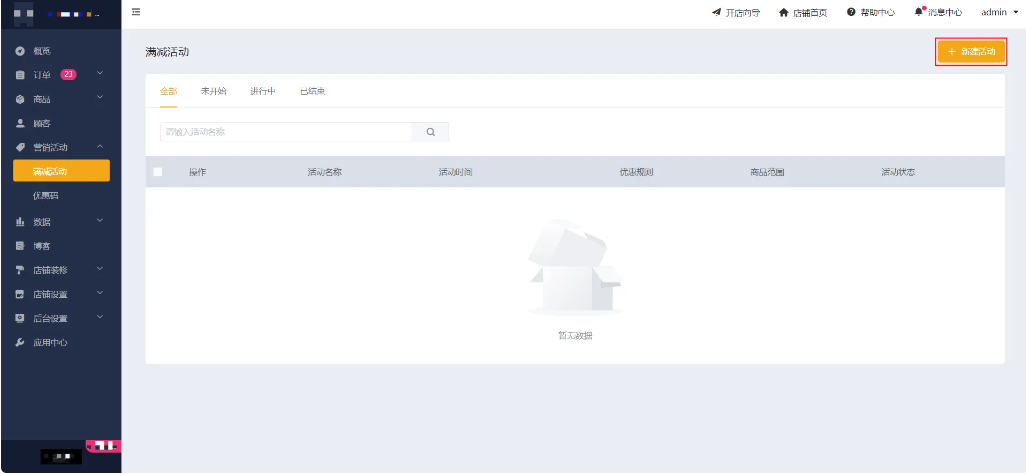
Task: Click the 活动名称 column header
Action: tap(325, 172)
